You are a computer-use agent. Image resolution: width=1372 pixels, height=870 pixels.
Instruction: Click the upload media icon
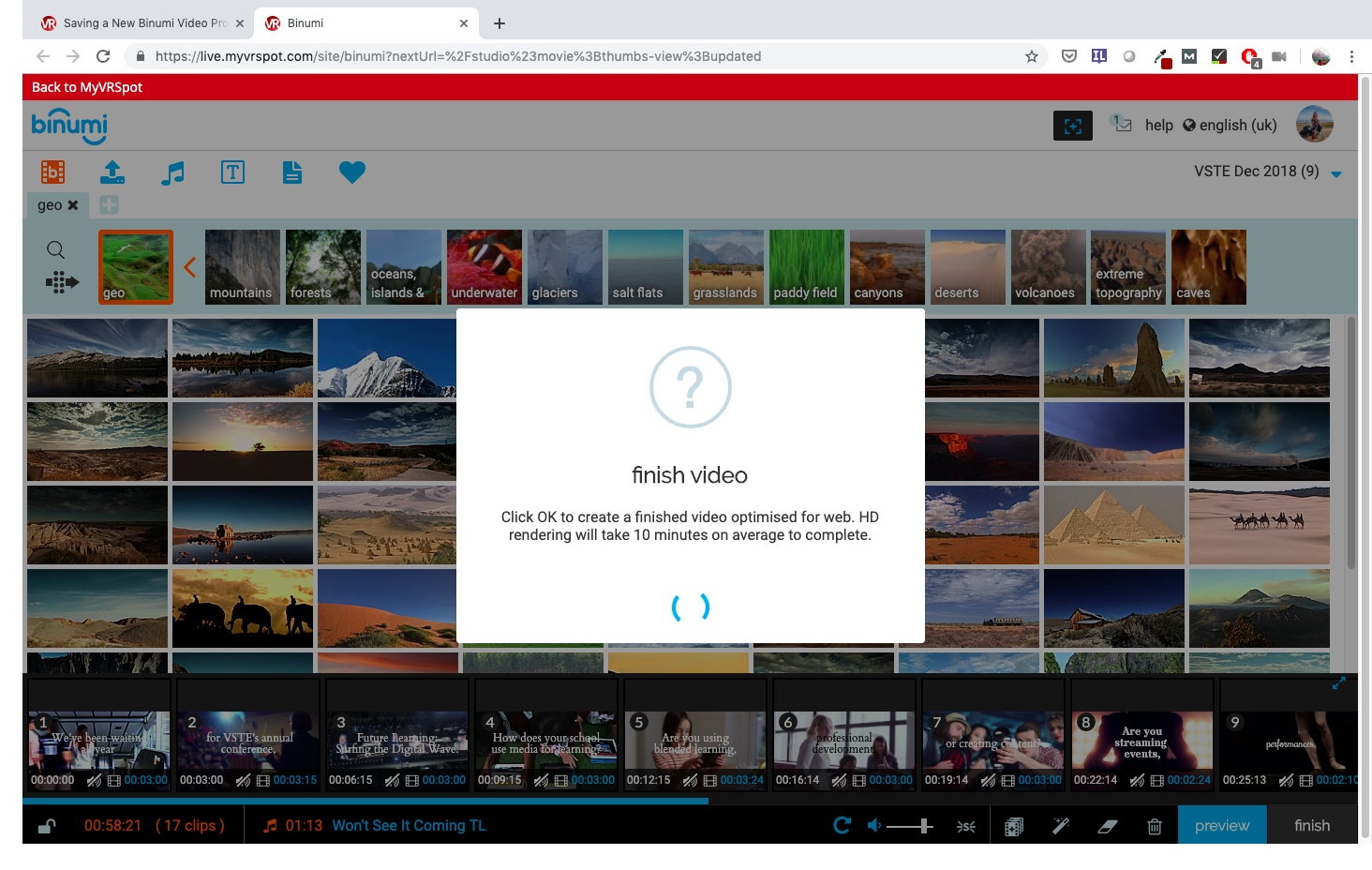pos(112,172)
